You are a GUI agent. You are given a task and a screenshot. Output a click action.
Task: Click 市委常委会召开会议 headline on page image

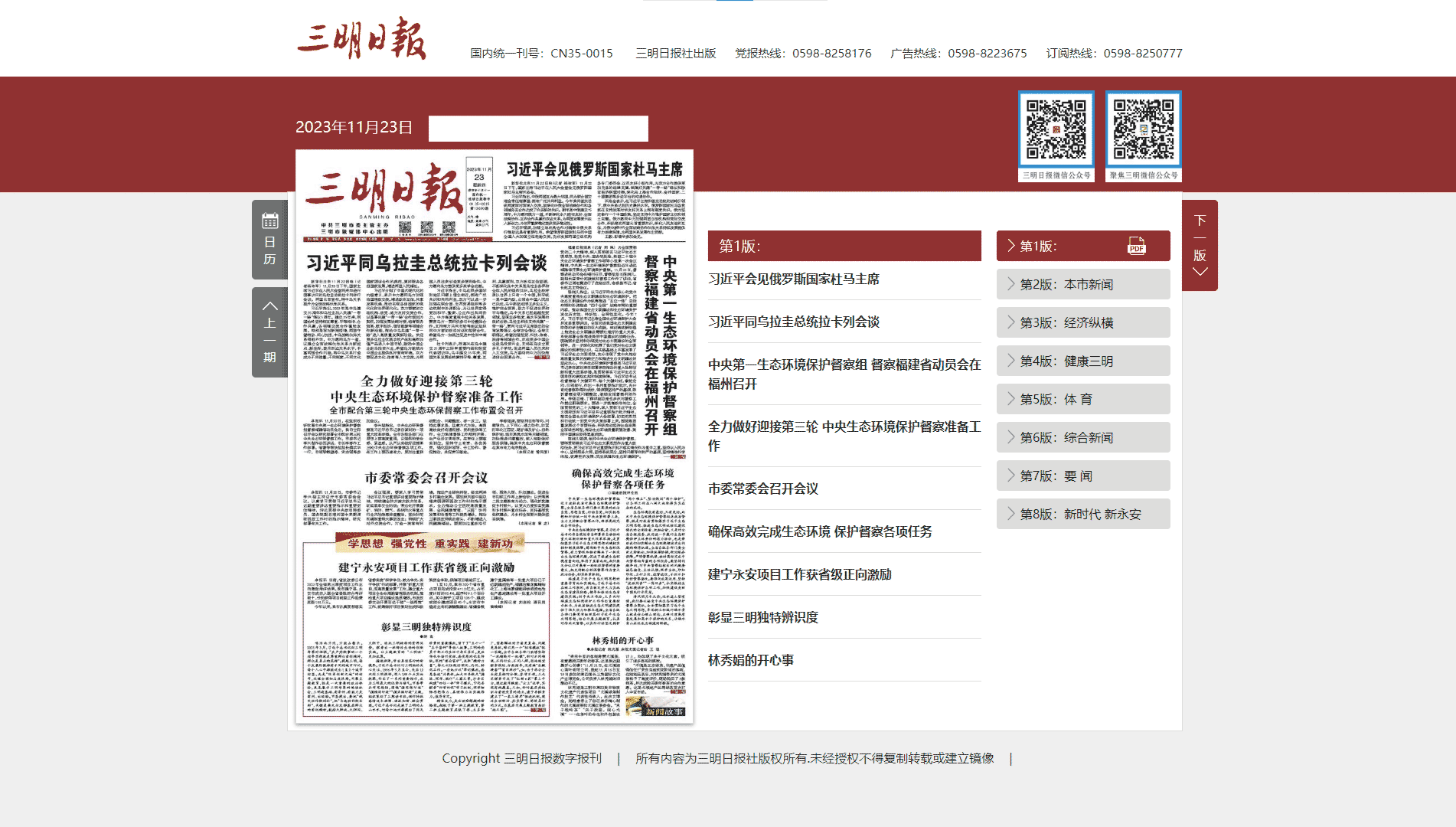[426, 478]
